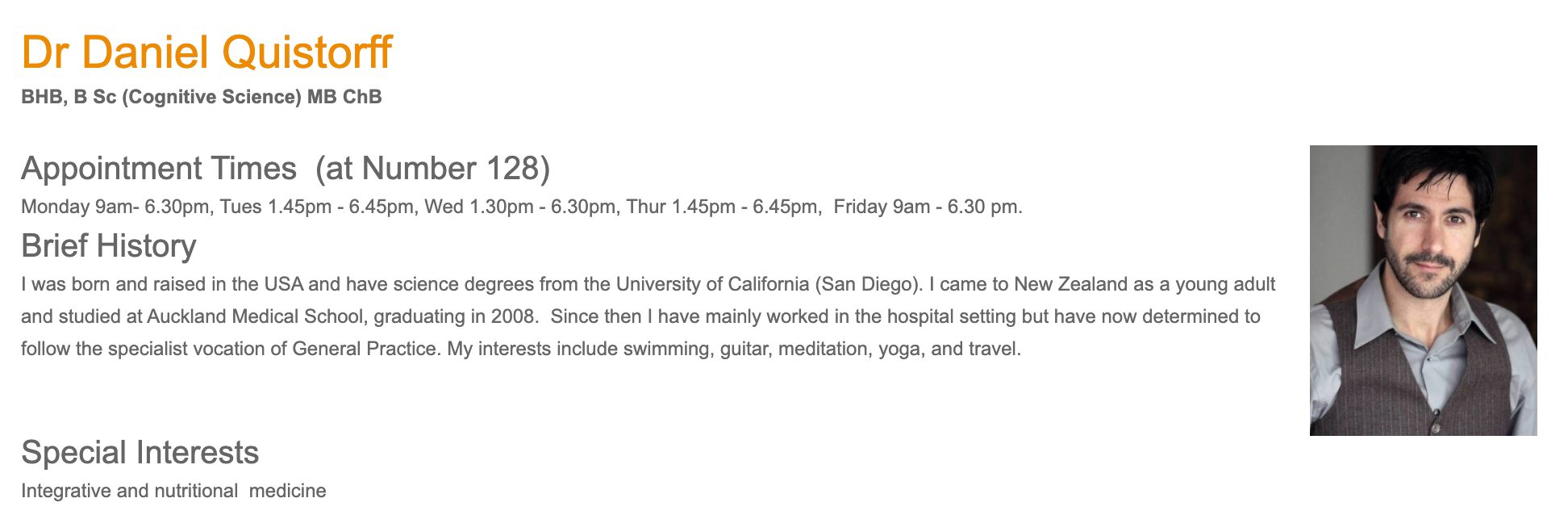Click the Dr Daniel Quistorff heading
The image size is (1568, 515).
[206, 52]
